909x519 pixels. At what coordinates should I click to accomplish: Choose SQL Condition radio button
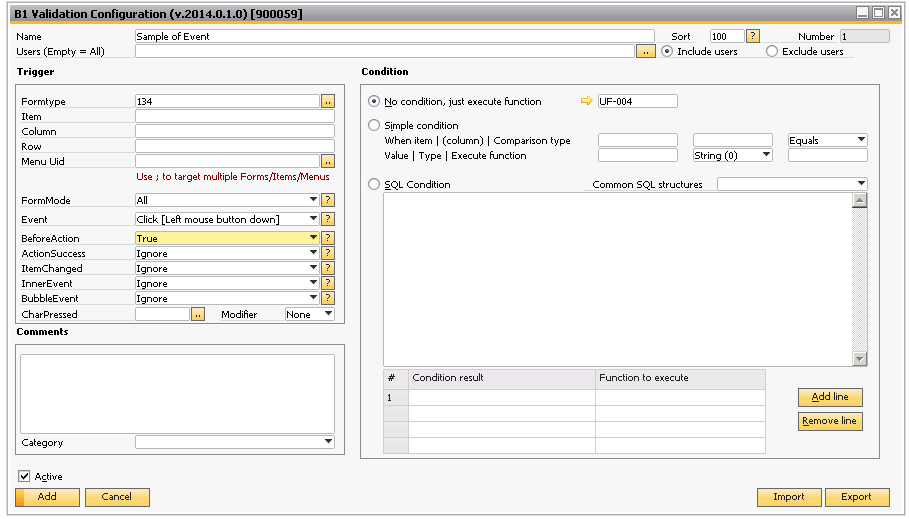374,184
